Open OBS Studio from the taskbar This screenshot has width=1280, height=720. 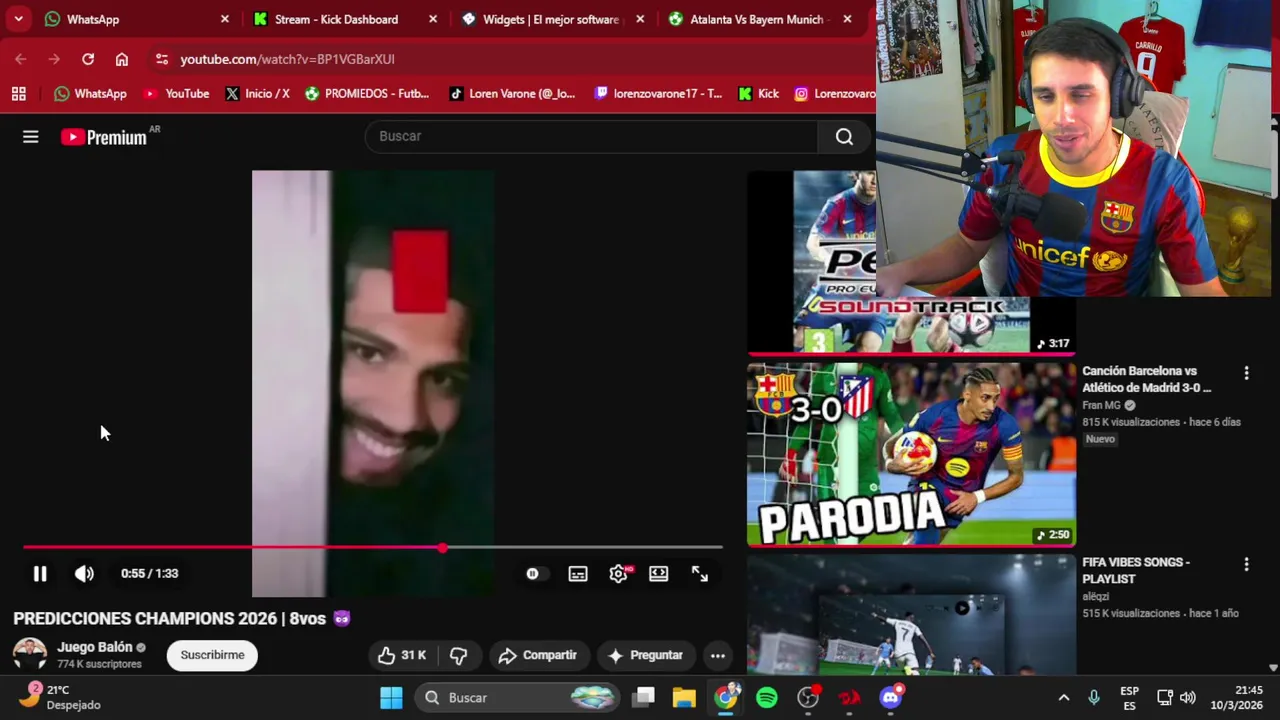[x=808, y=698]
